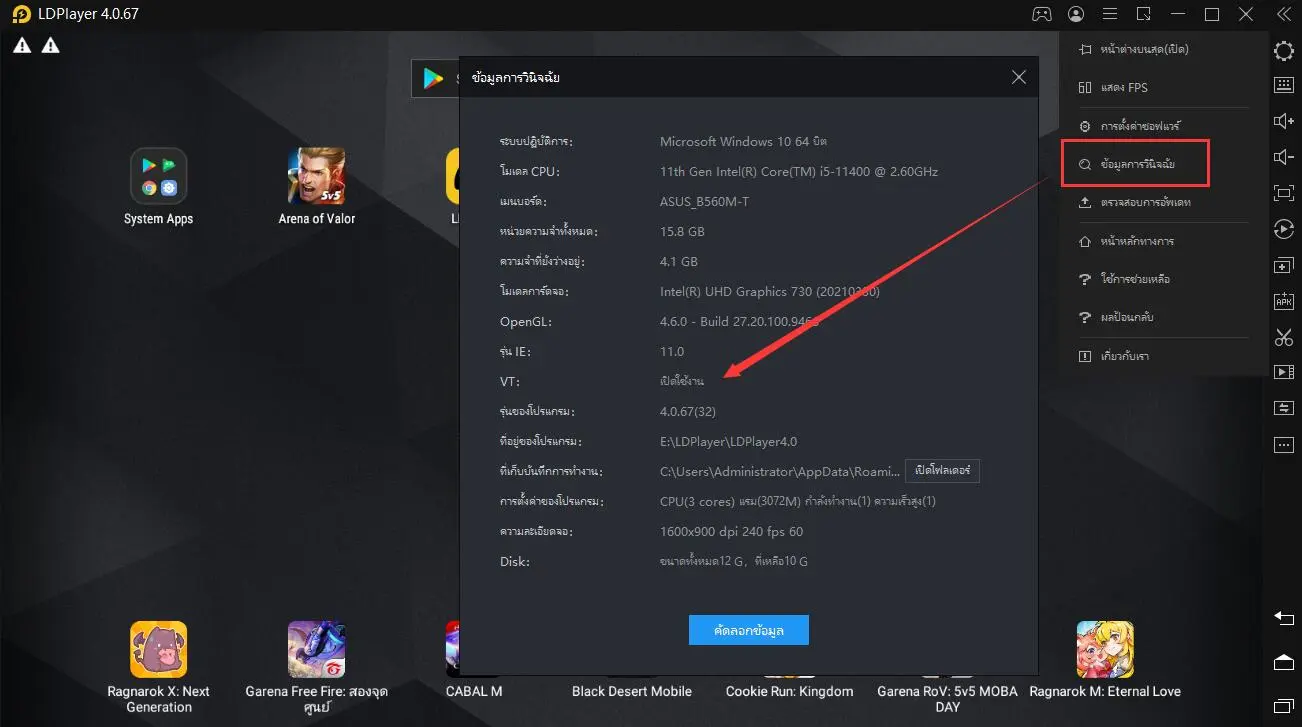
Task: Click the CPU model value i5-11400
Action: tap(799, 172)
